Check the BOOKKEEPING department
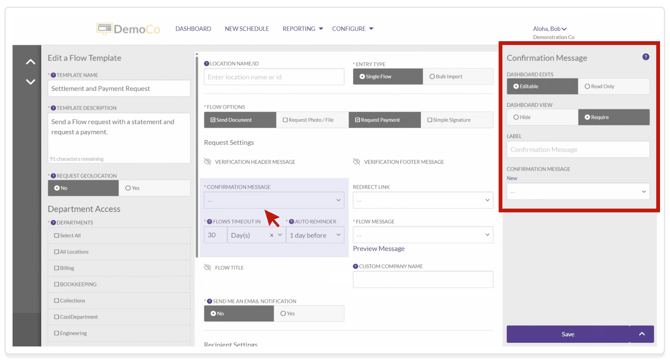The image size is (670, 364). 56,284
